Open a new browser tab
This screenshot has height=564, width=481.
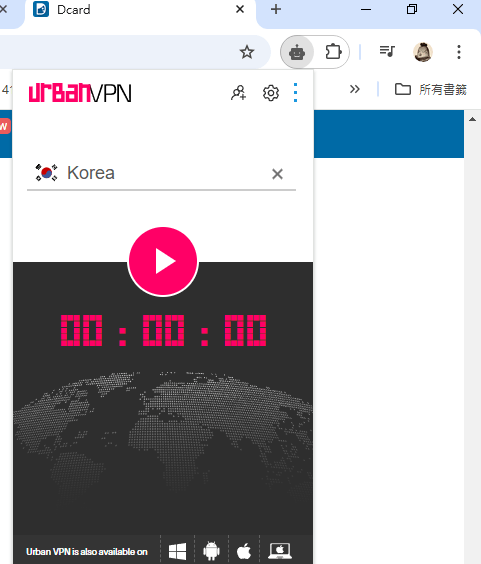(x=276, y=9)
